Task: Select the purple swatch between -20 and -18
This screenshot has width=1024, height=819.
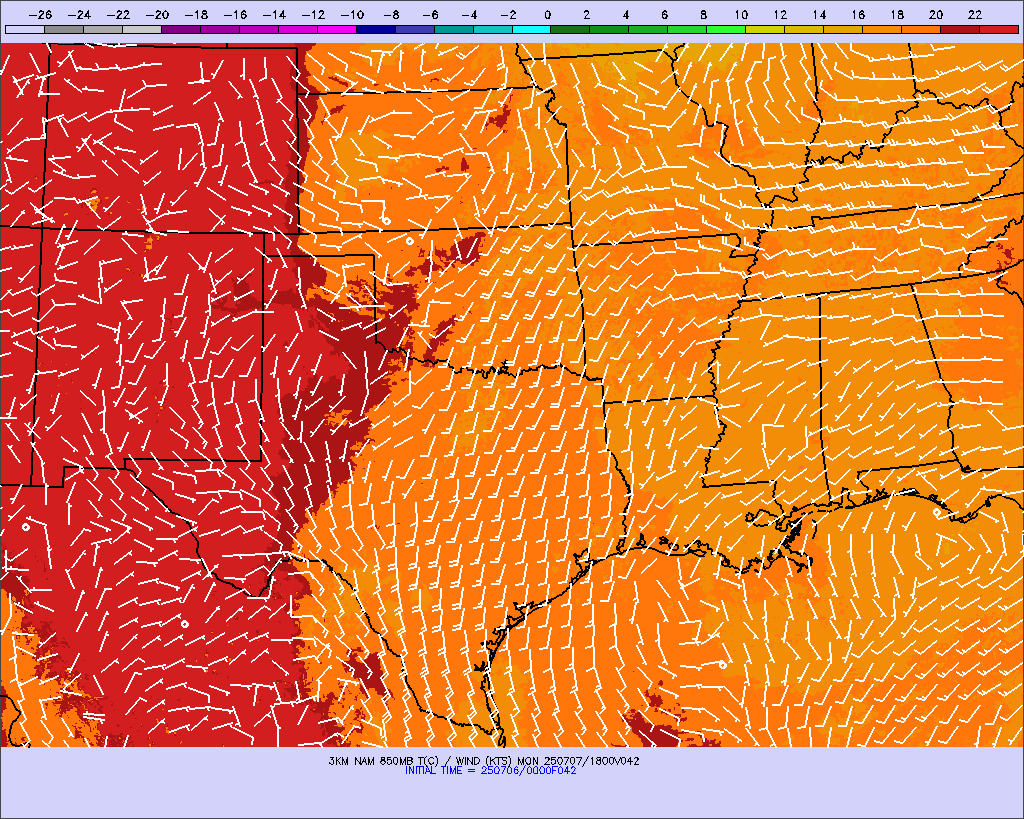Action: pyautogui.click(x=180, y=29)
